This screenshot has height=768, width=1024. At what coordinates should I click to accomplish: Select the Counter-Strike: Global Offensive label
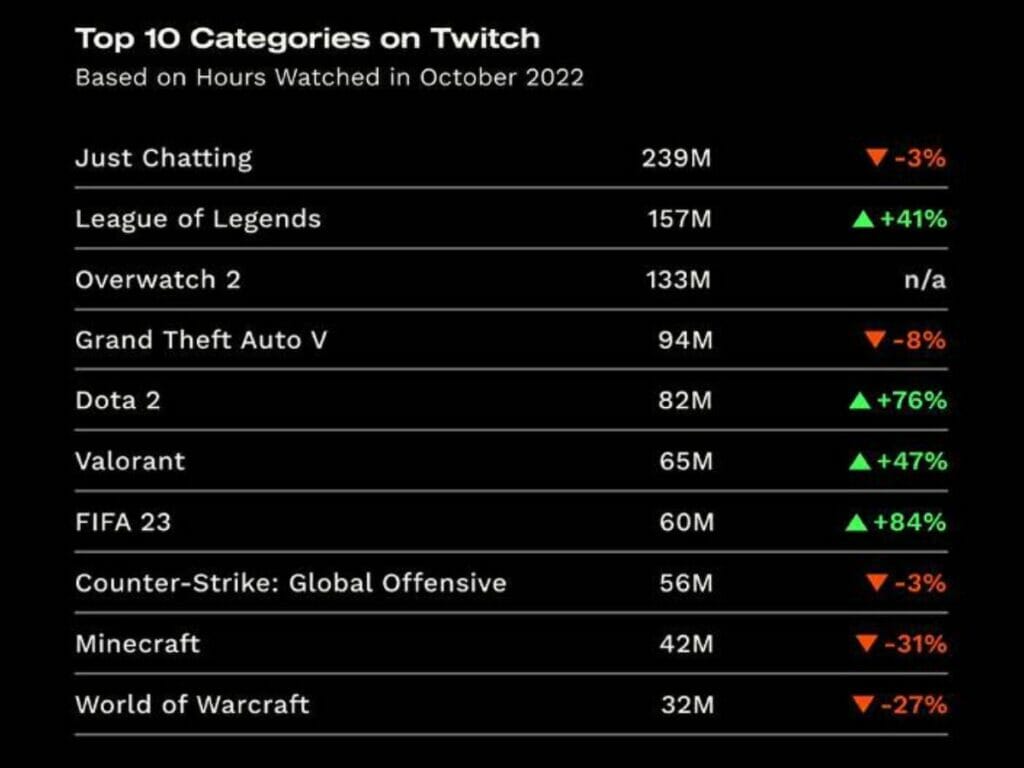click(x=290, y=583)
